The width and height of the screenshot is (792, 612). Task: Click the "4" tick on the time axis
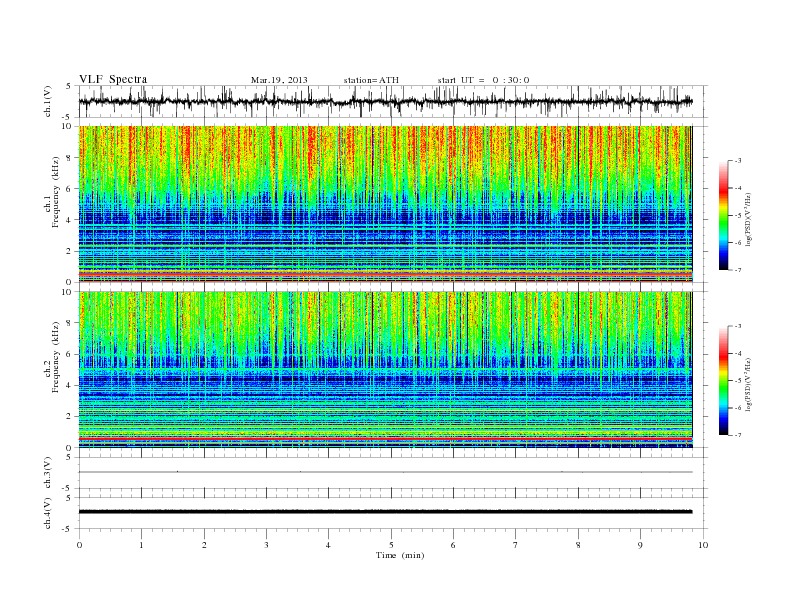pyautogui.click(x=328, y=545)
